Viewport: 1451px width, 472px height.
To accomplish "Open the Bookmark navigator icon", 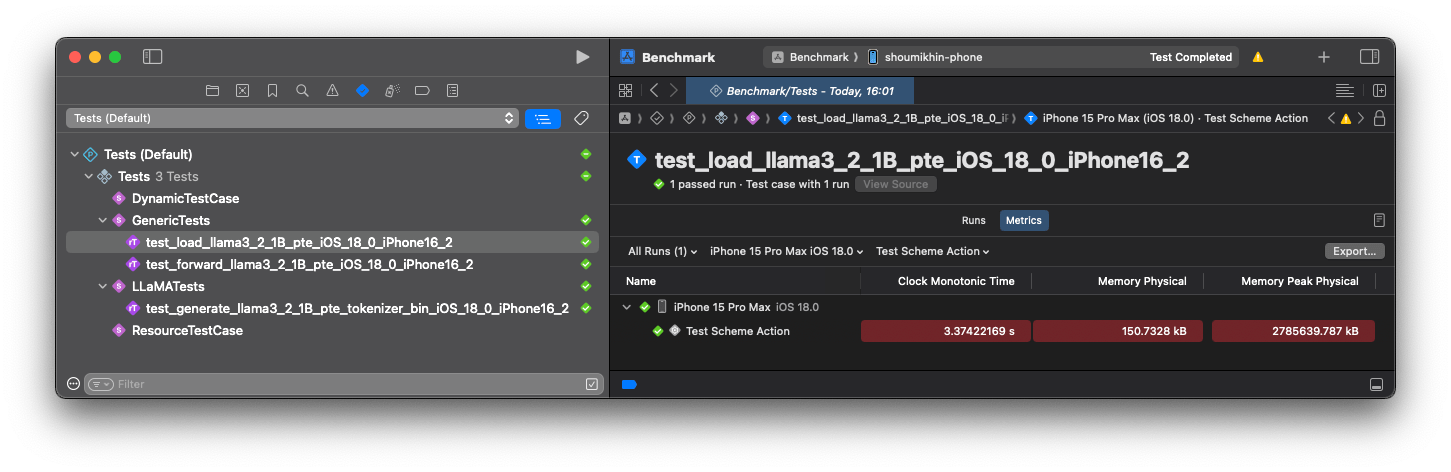I will click(272, 90).
